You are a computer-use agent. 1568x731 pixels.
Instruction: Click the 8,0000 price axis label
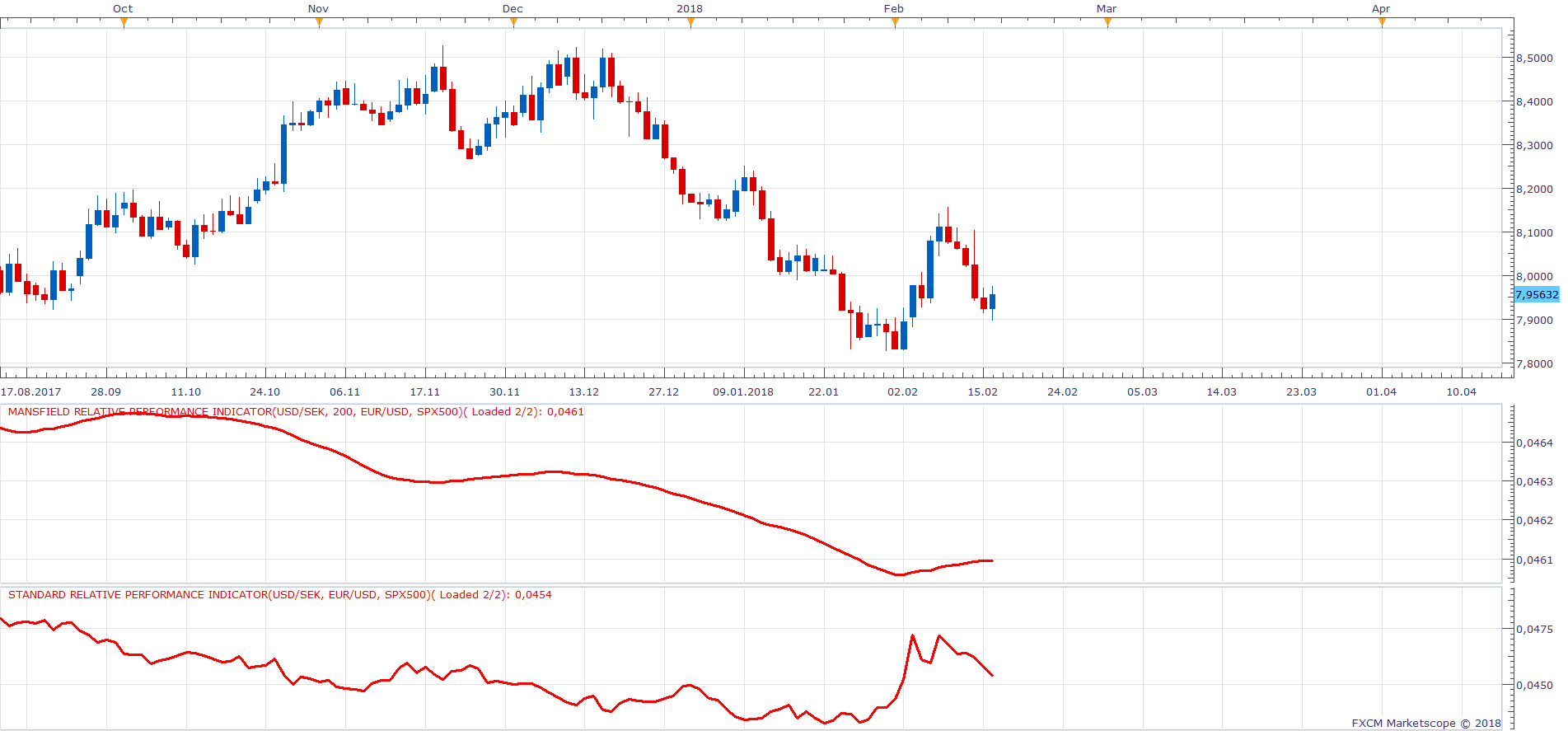point(1534,276)
